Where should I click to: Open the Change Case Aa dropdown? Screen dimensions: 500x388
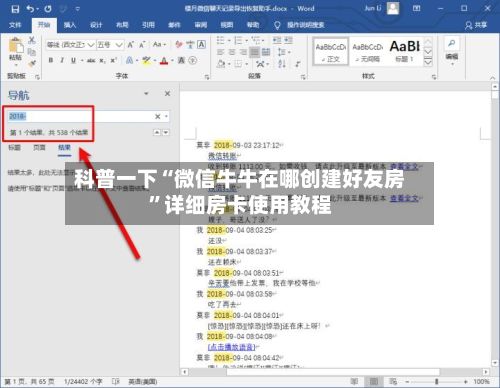click(x=159, y=44)
